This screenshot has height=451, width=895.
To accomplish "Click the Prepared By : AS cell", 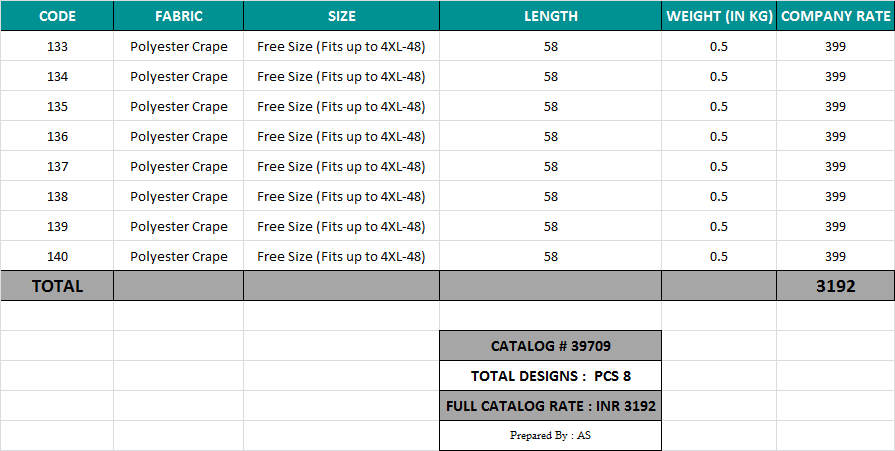I will (550, 435).
